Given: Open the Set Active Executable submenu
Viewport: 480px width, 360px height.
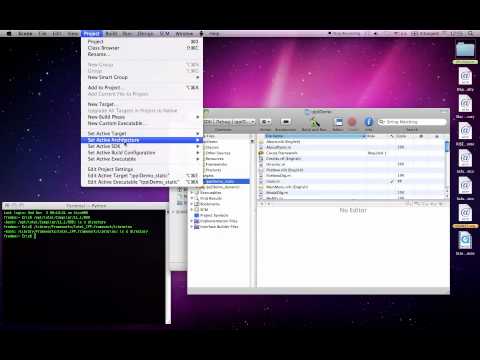Looking at the screenshot, I should (143, 159).
